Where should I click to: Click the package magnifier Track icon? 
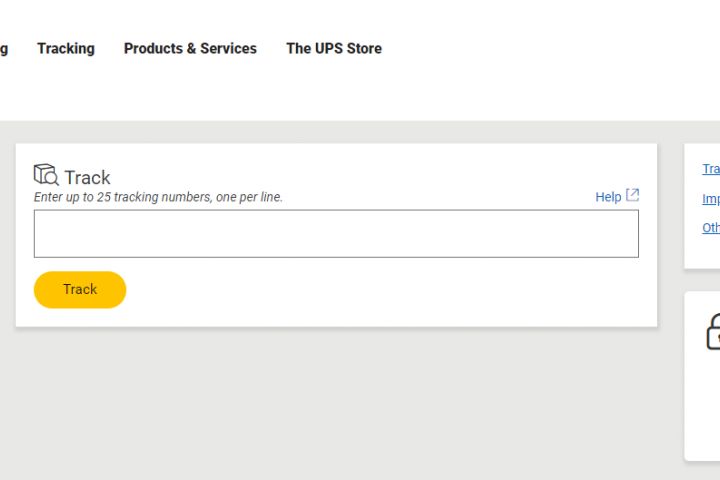[x=46, y=175]
